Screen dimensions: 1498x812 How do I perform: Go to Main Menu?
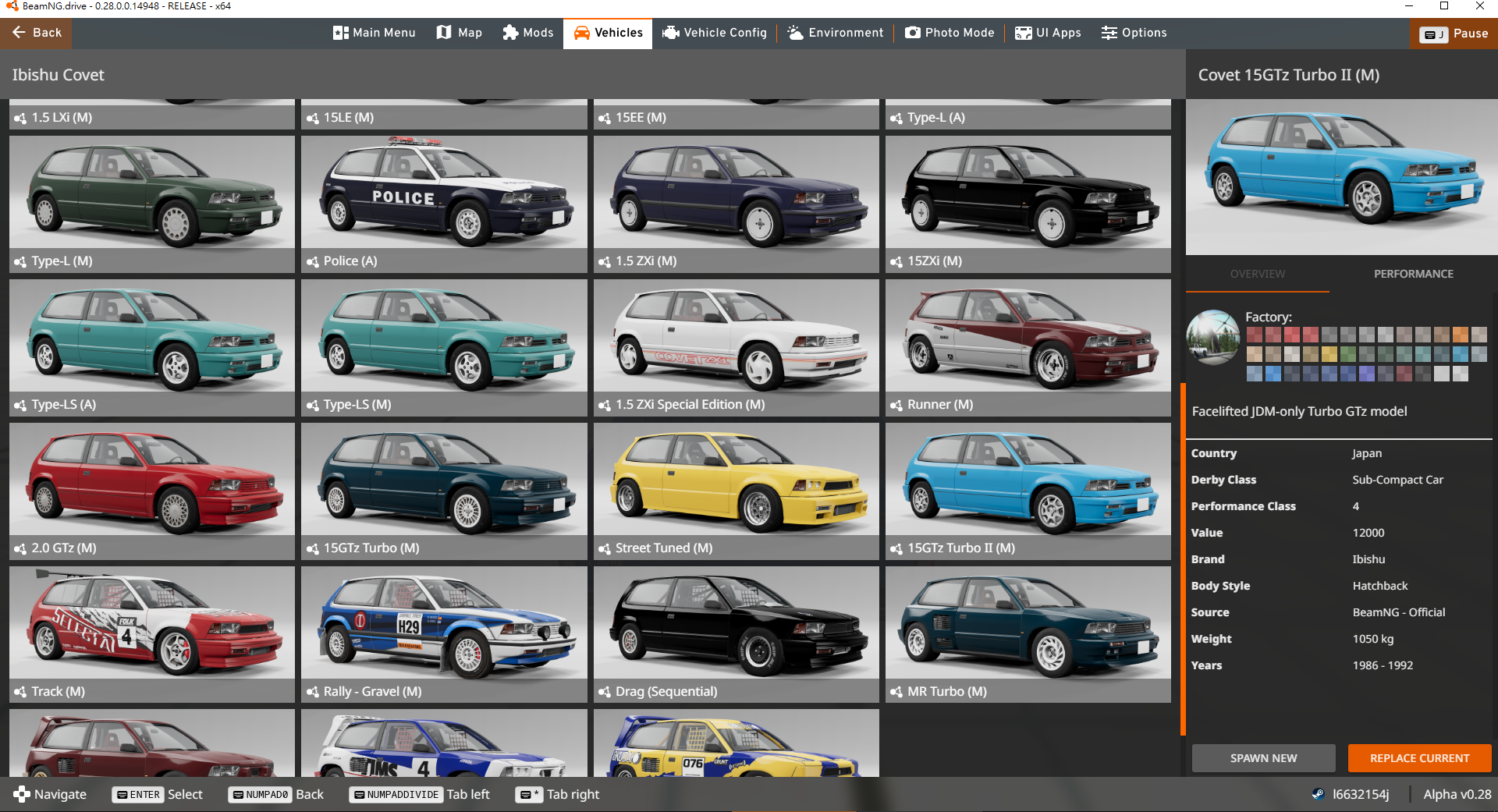pyautogui.click(x=374, y=33)
